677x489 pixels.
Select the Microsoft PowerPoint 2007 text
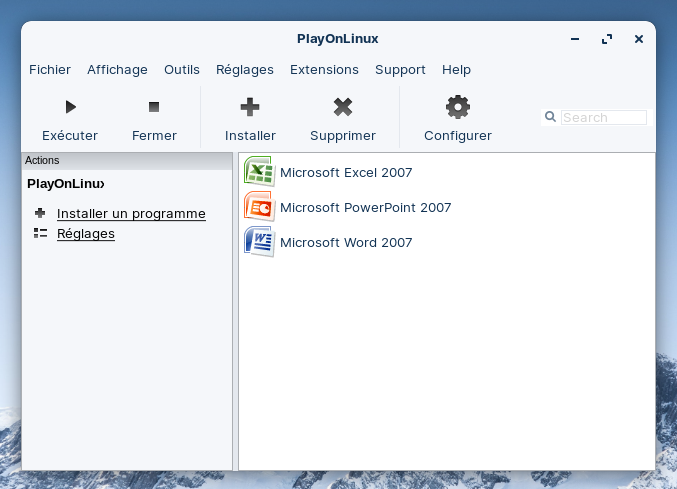point(365,208)
